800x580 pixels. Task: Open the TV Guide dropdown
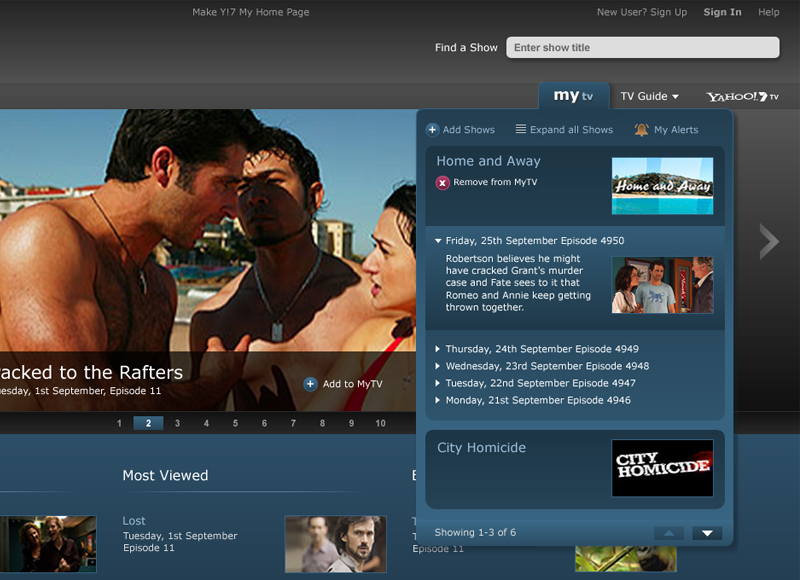coord(648,96)
